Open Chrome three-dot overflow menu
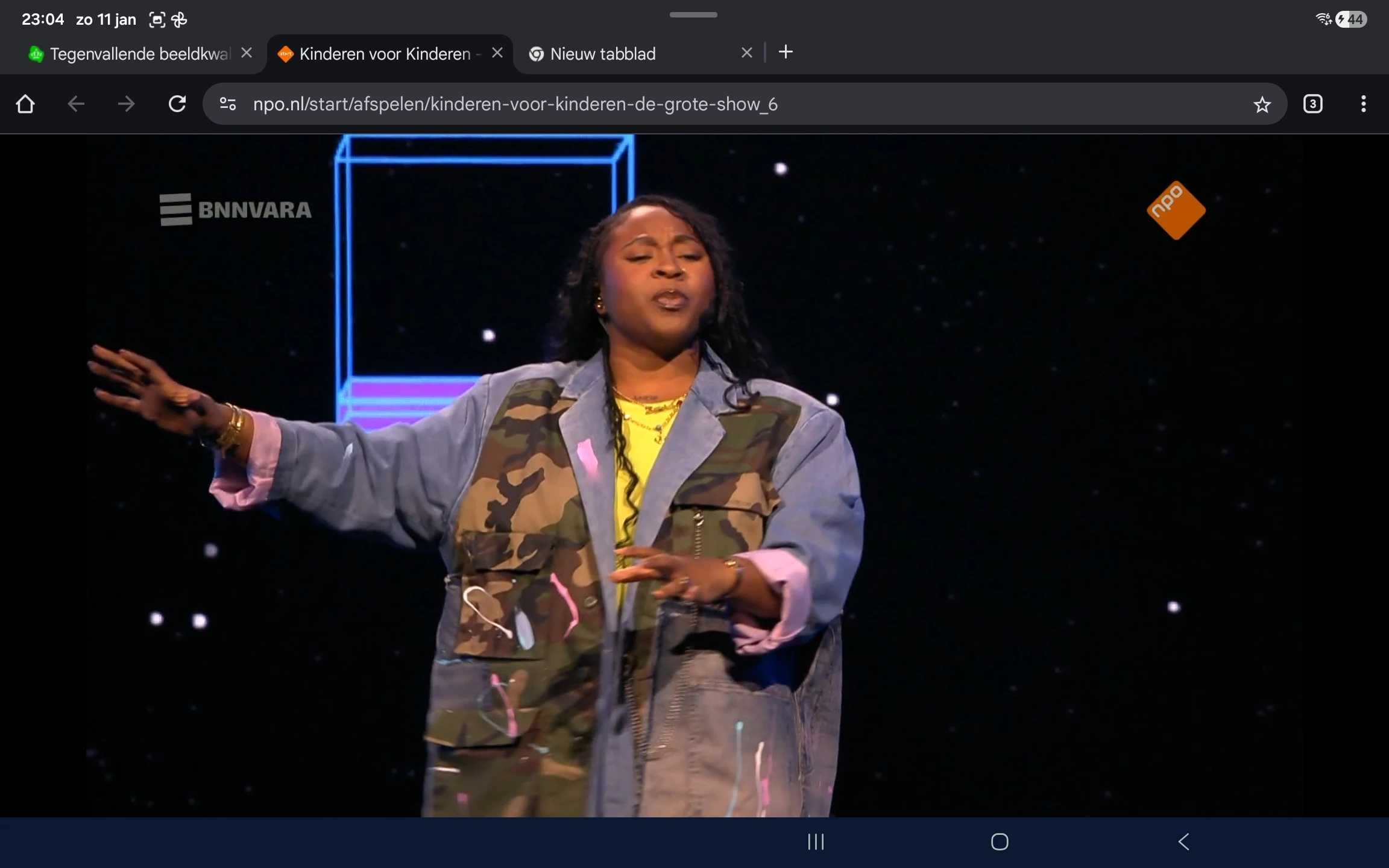 (x=1363, y=104)
